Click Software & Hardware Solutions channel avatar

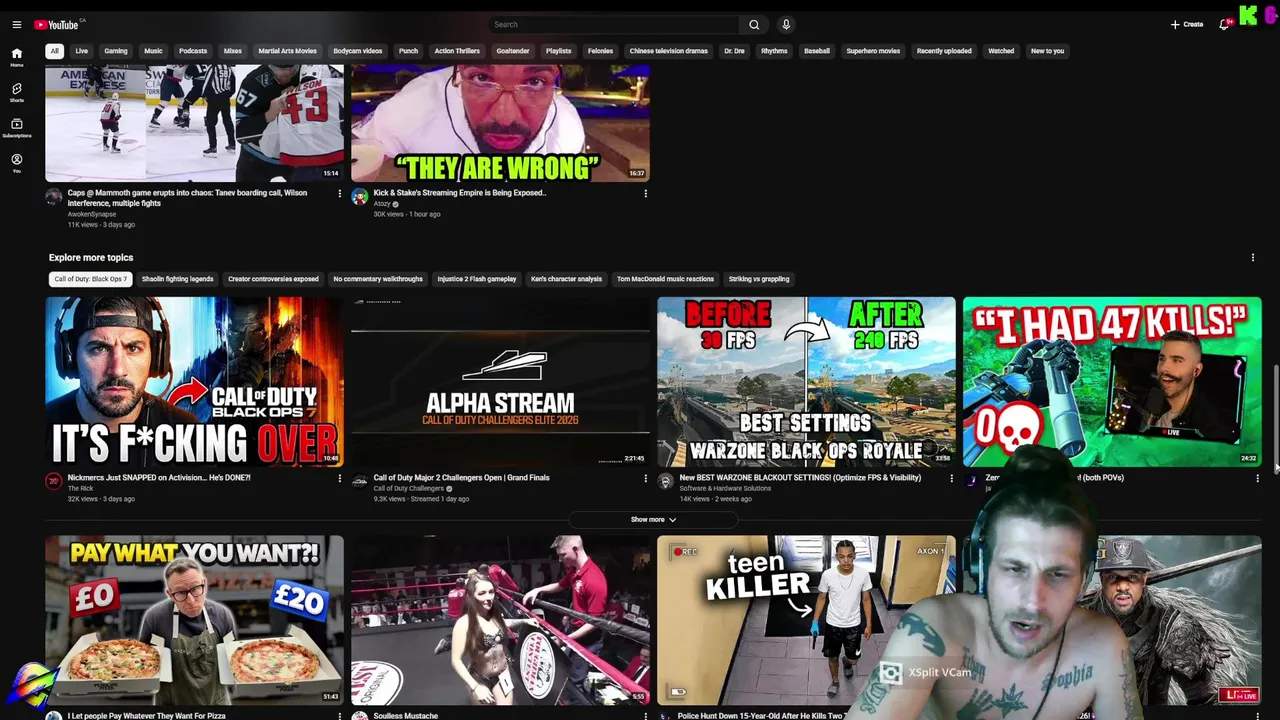point(666,482)
